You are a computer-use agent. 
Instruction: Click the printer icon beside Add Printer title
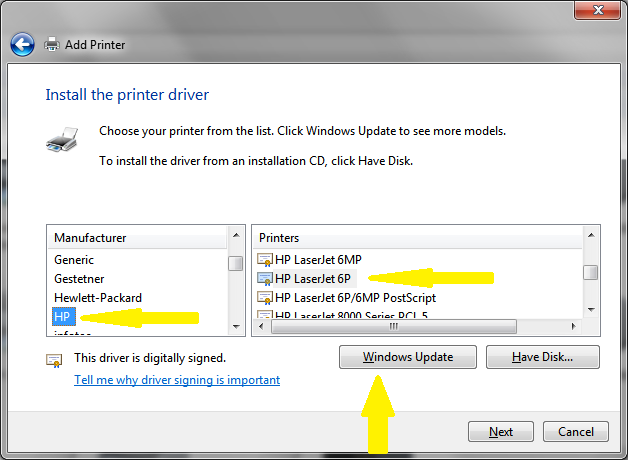(x=52, y=44)
